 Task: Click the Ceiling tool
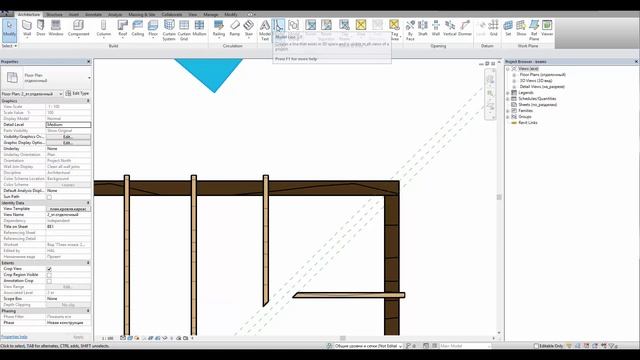click(138, 29)
